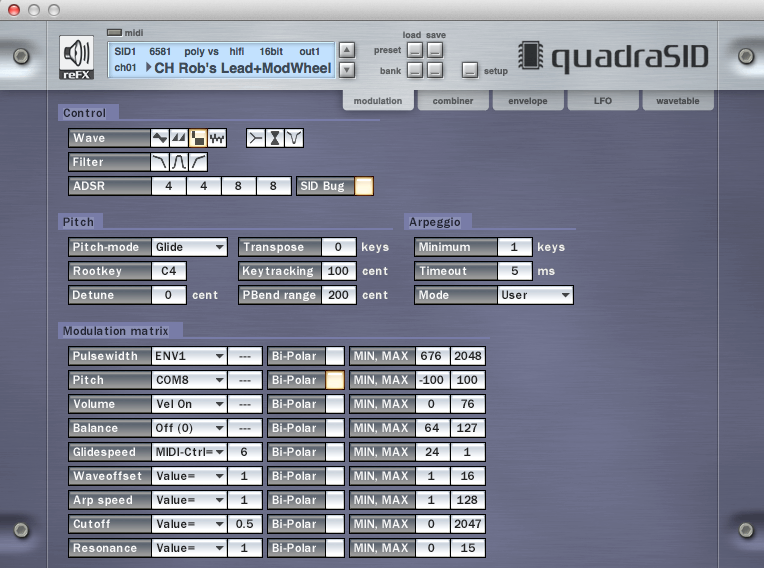Toggle the SID Bug switch
The height and width of the screenshot is (568, 764).
[x=364, y=186]
